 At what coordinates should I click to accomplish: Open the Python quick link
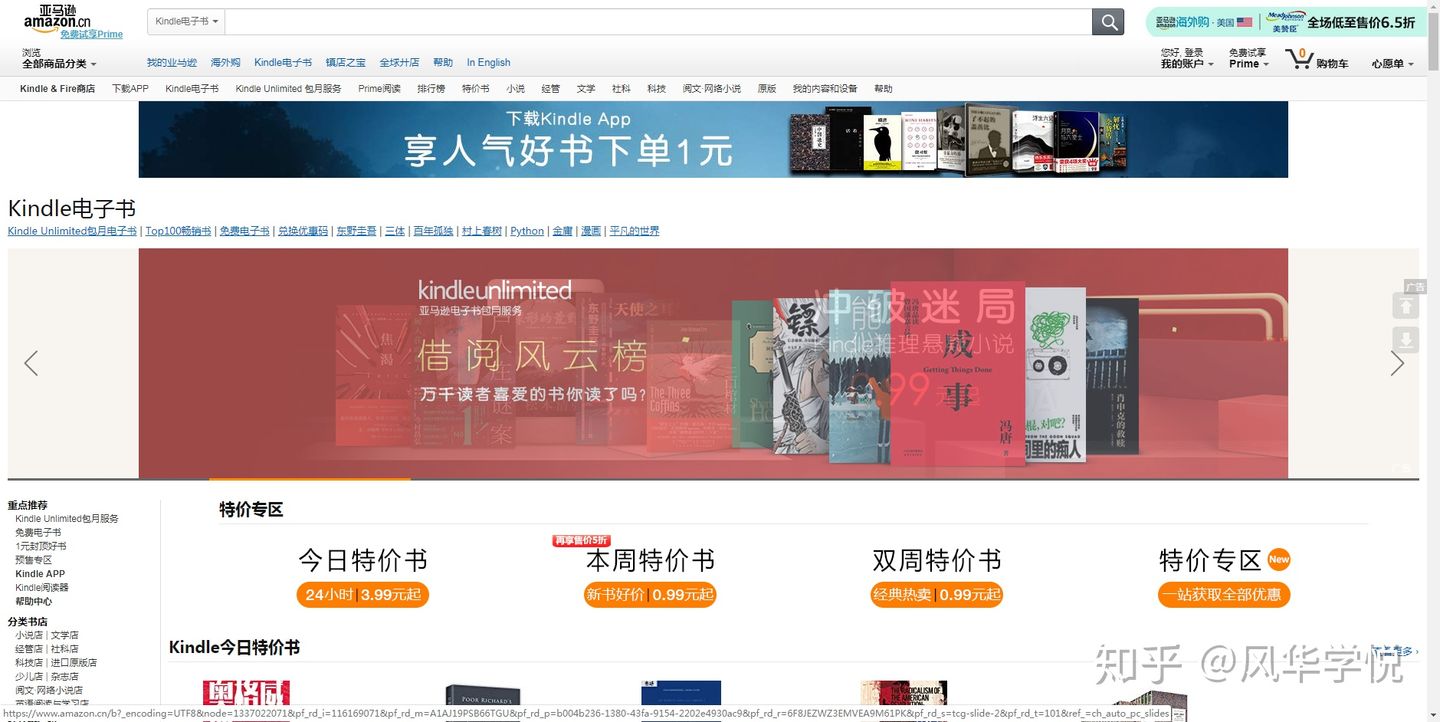click(x=527, y=231)
